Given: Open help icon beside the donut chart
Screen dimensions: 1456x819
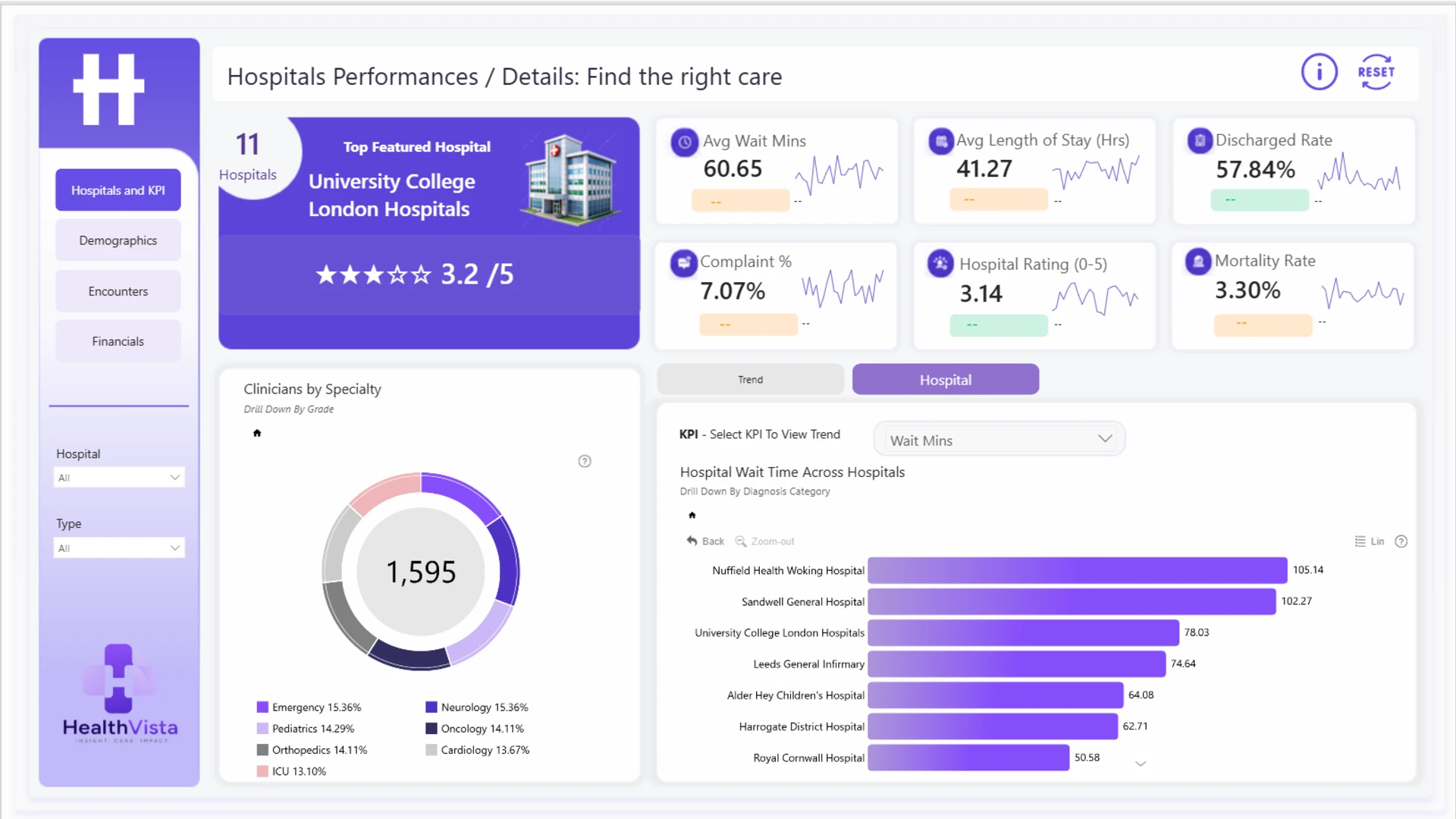Looking at the screenshot, I should pos(585,461).
